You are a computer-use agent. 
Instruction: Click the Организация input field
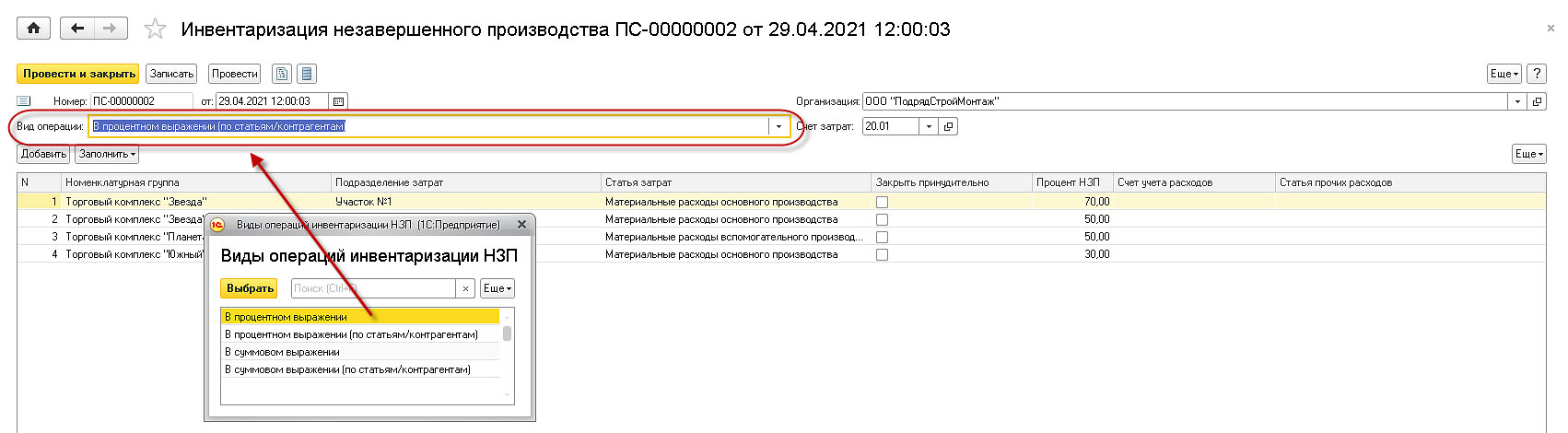[x=1186, y=101]
